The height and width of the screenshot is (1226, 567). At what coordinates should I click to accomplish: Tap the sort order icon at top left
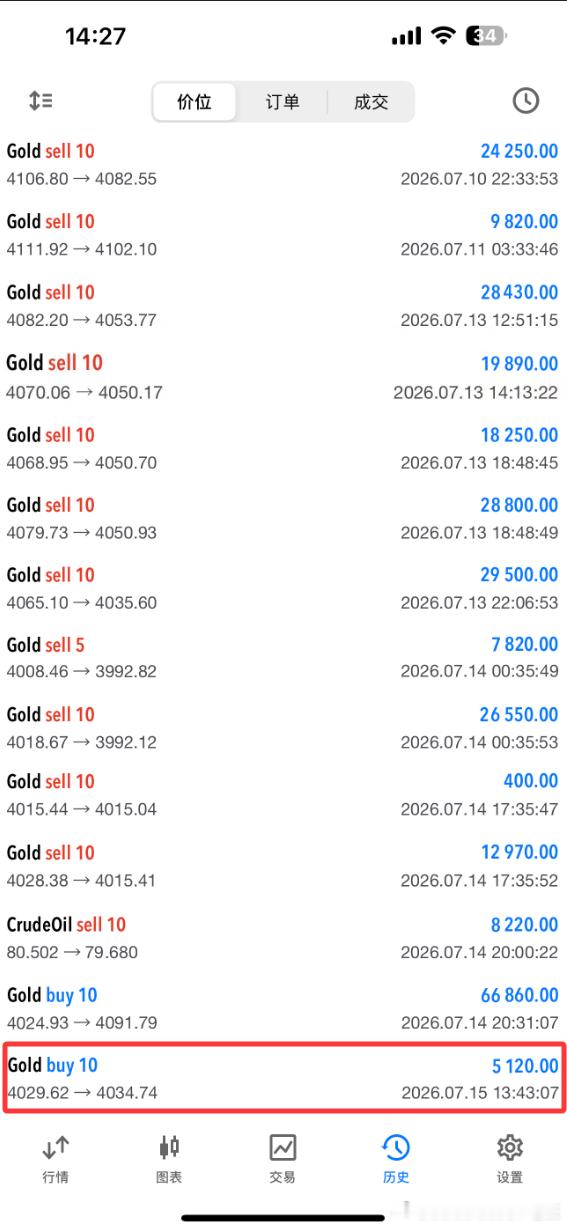(40, 101)
